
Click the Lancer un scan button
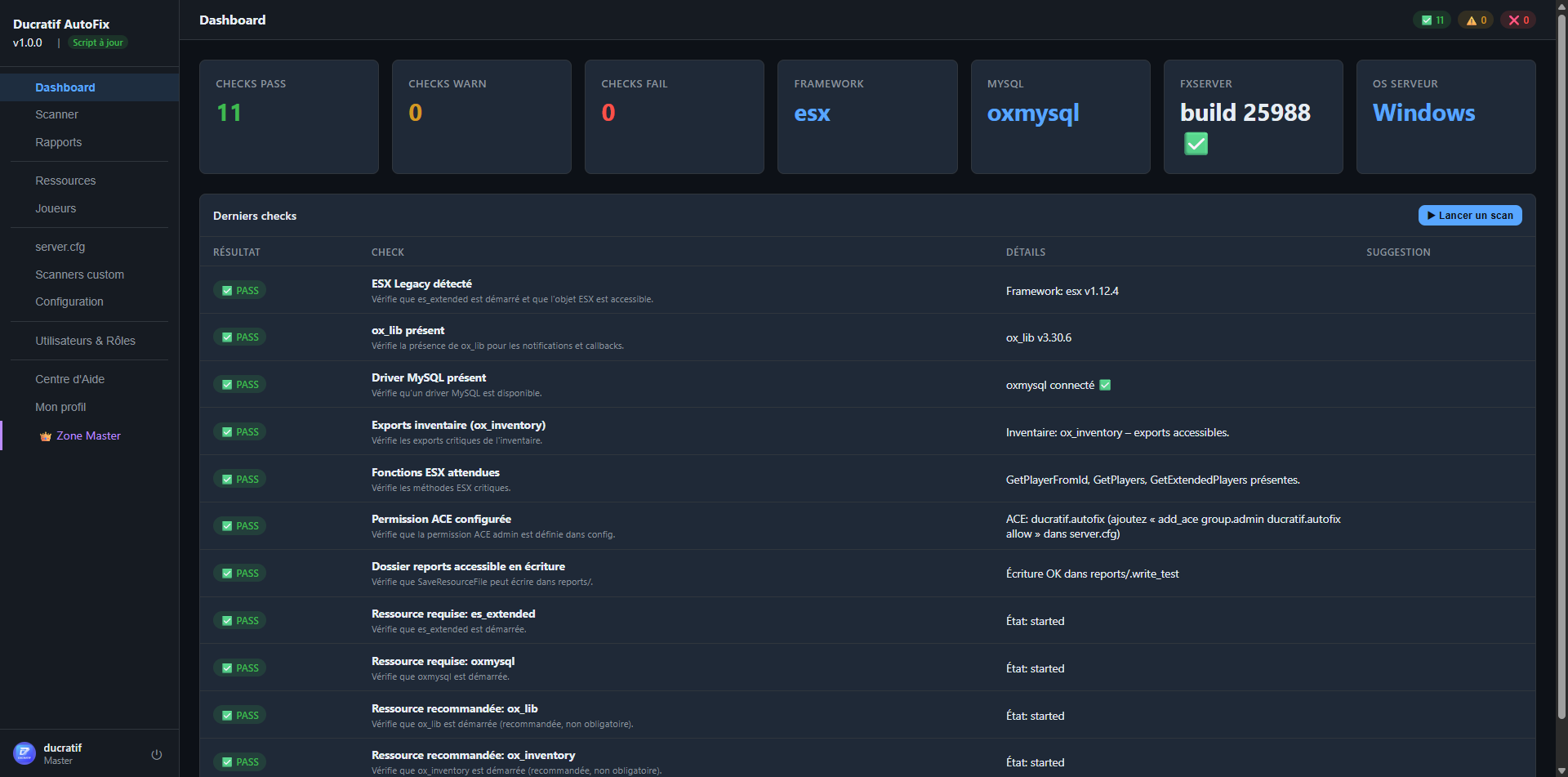(1470, 215)
